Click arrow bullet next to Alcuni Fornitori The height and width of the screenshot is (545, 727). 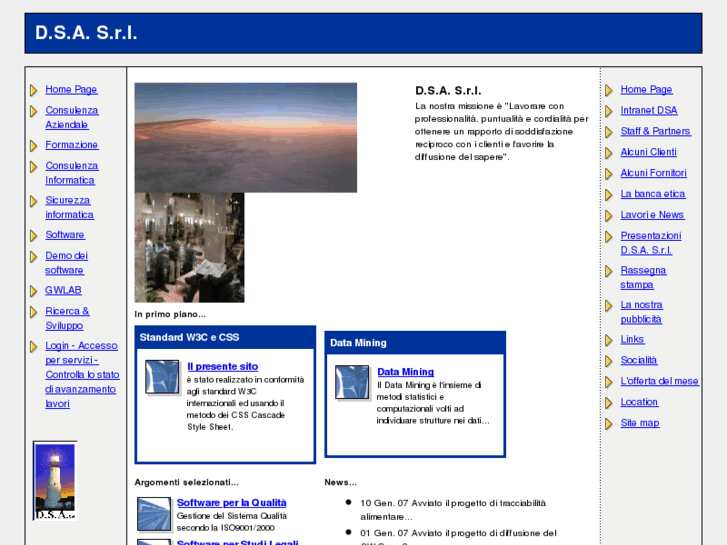[609, 173]
